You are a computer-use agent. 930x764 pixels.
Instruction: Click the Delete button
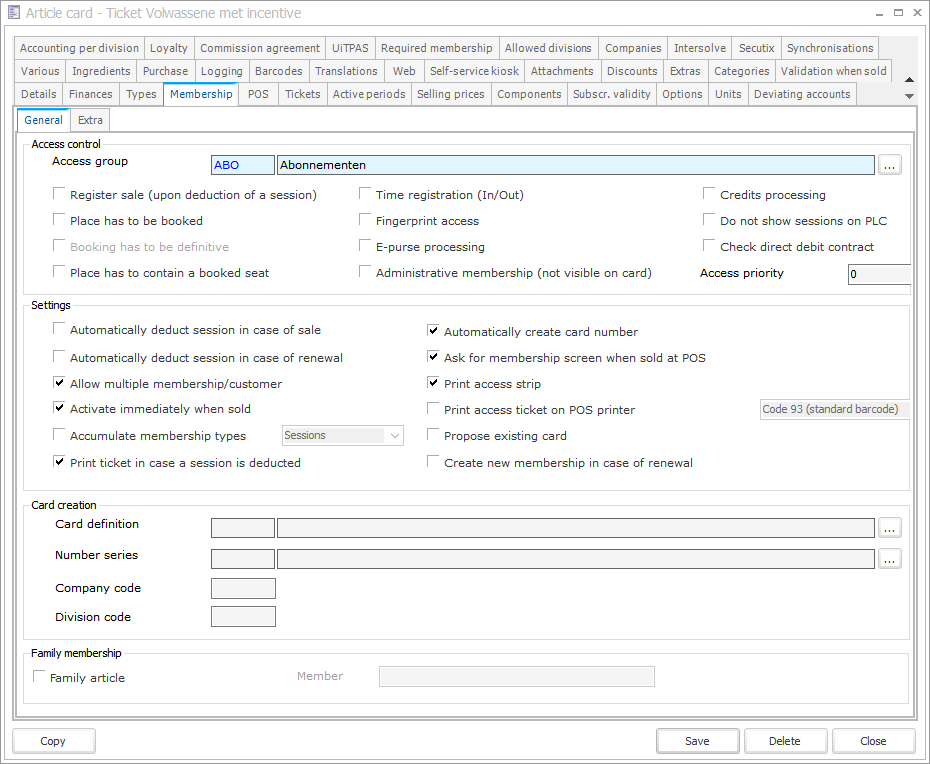coord(784,741)
